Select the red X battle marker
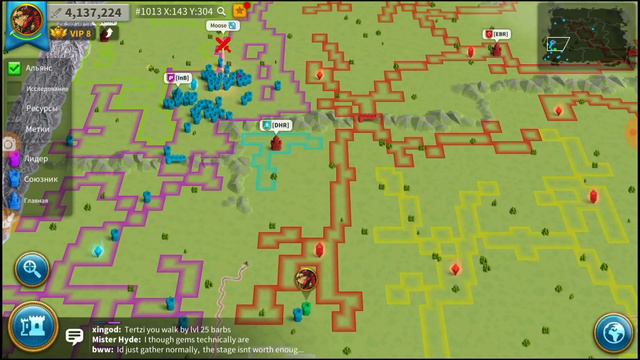 point(223,45)
